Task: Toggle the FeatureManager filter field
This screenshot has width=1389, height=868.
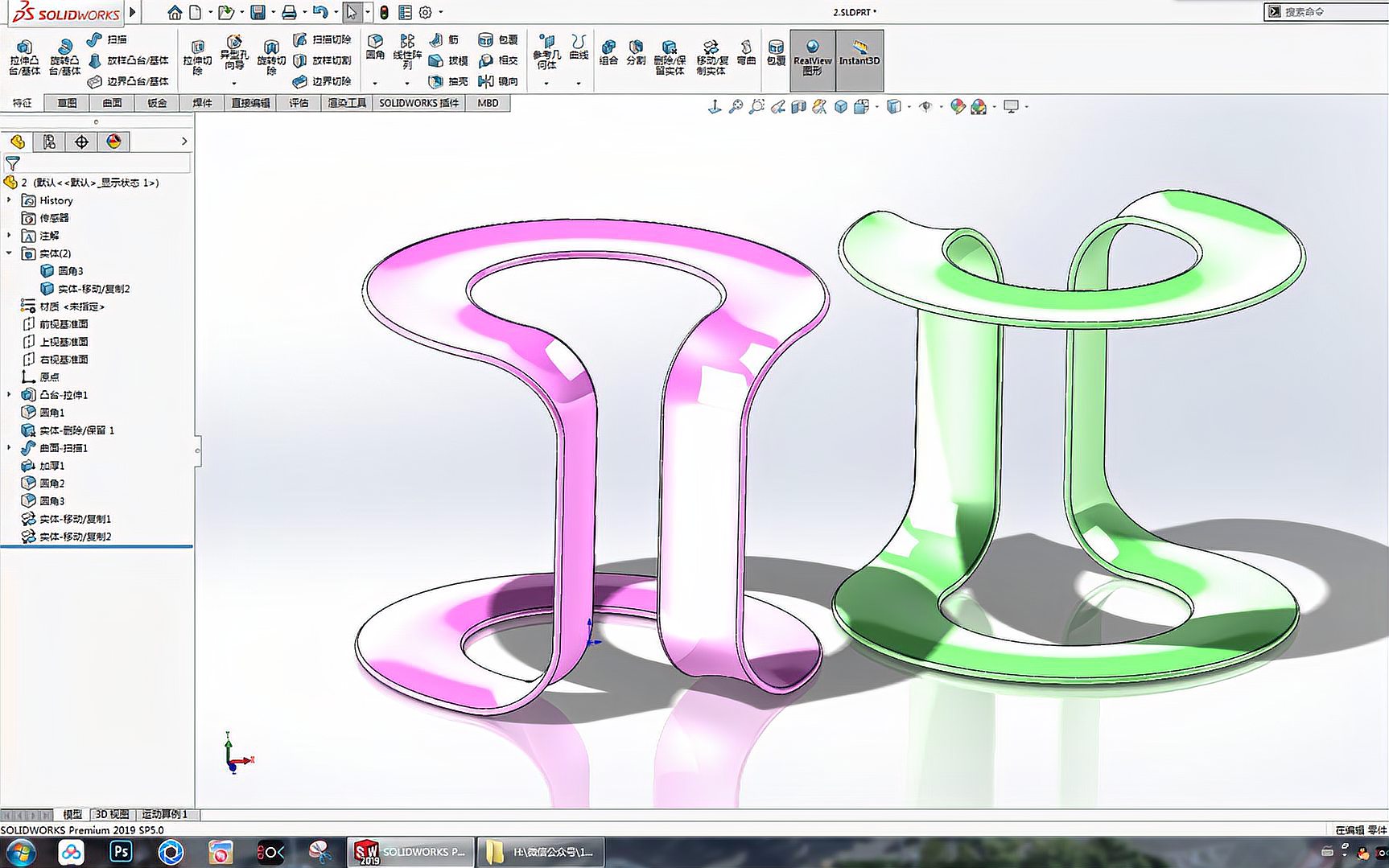Action: [13, 162]
